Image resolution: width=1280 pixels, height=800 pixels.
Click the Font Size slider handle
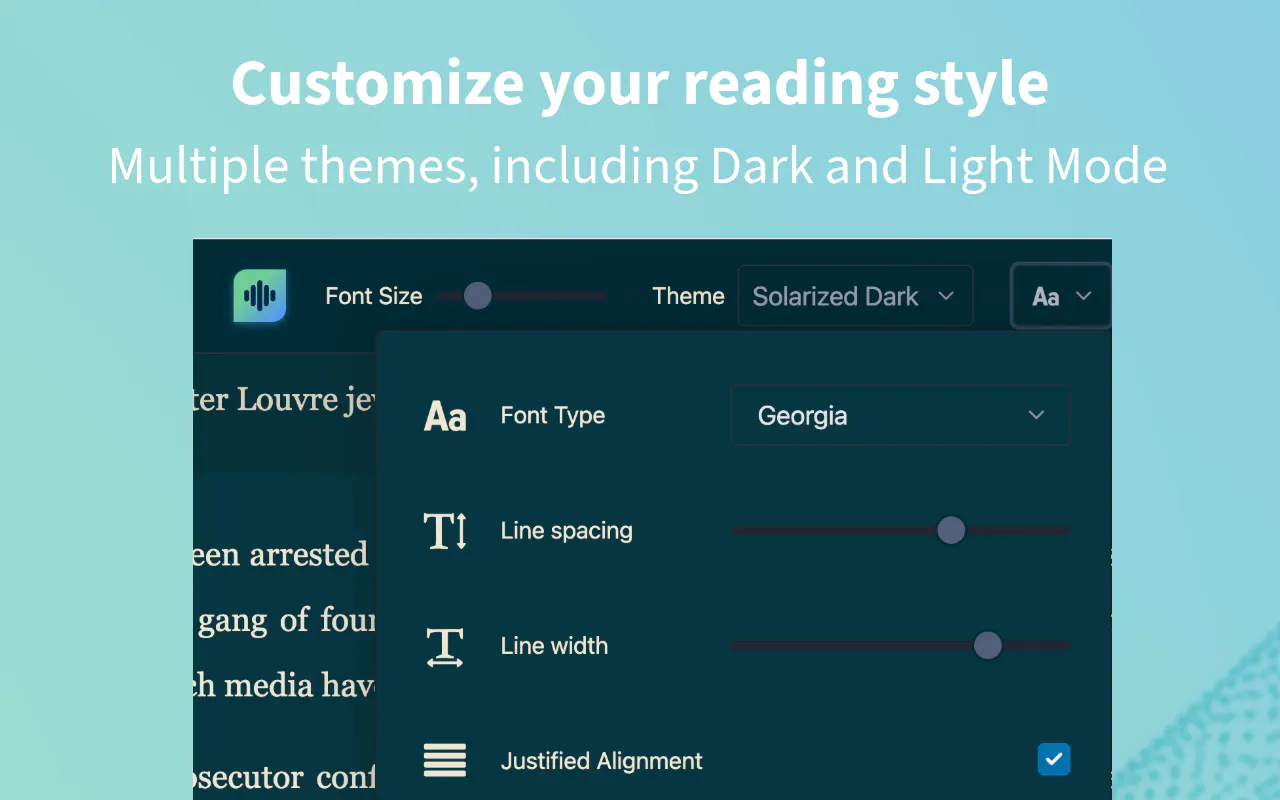pyautogui.click(x=478, y=295)
